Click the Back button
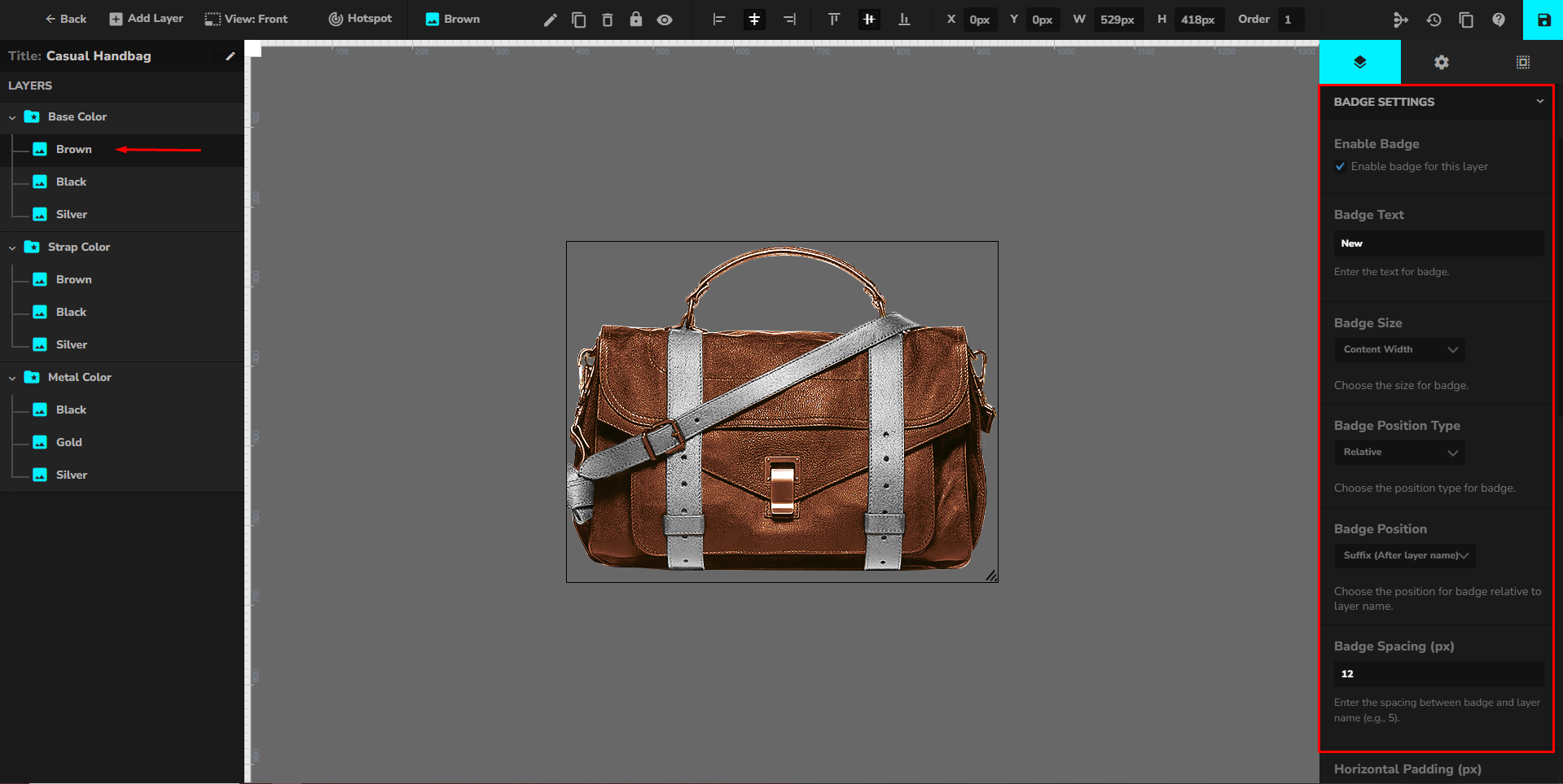The width and height of the screenshot is (1563, 784). [x=66, y=19]
